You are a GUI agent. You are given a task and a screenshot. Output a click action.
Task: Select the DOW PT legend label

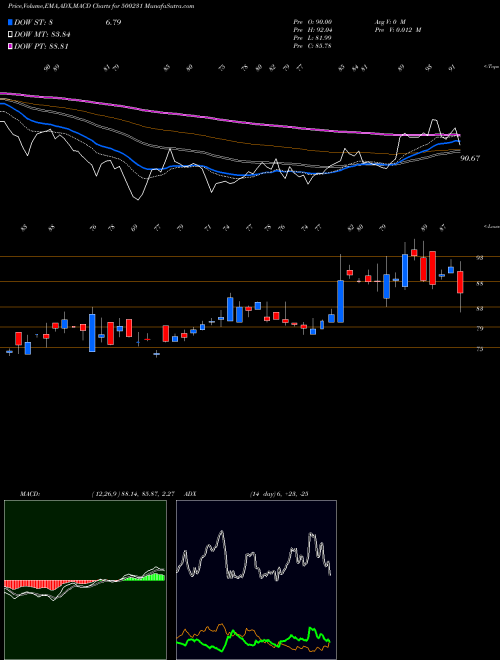[41, 46]
